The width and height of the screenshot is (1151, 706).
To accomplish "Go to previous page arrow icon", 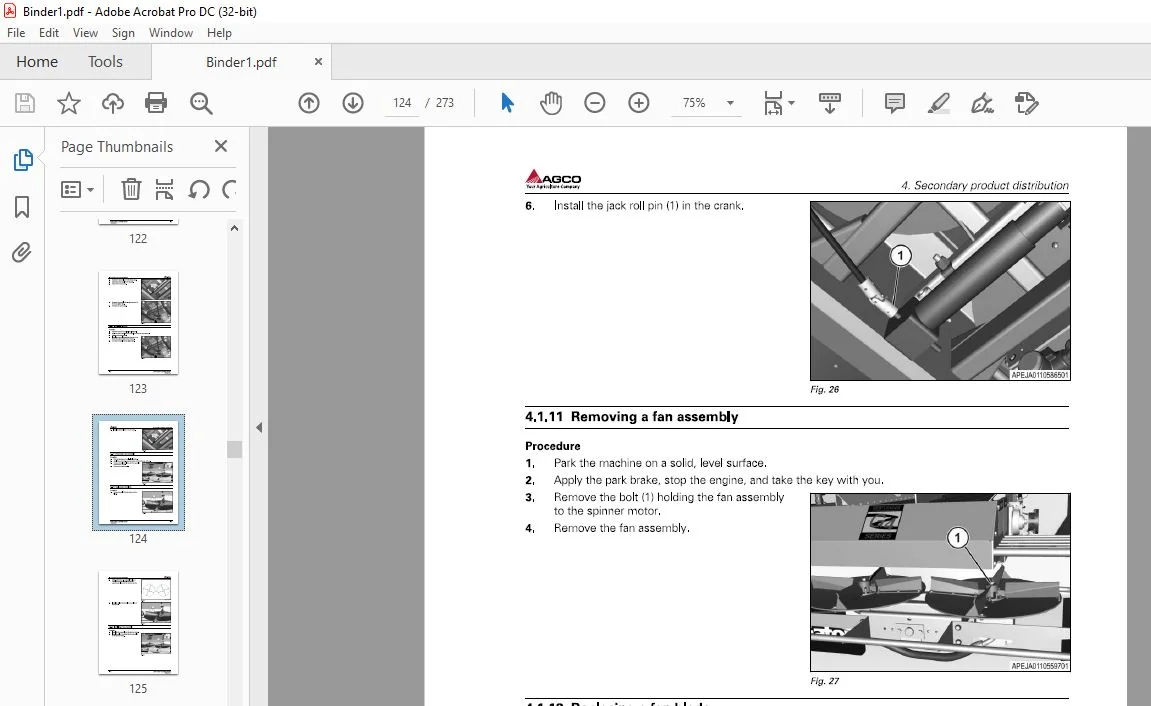I will coord(309,103).
